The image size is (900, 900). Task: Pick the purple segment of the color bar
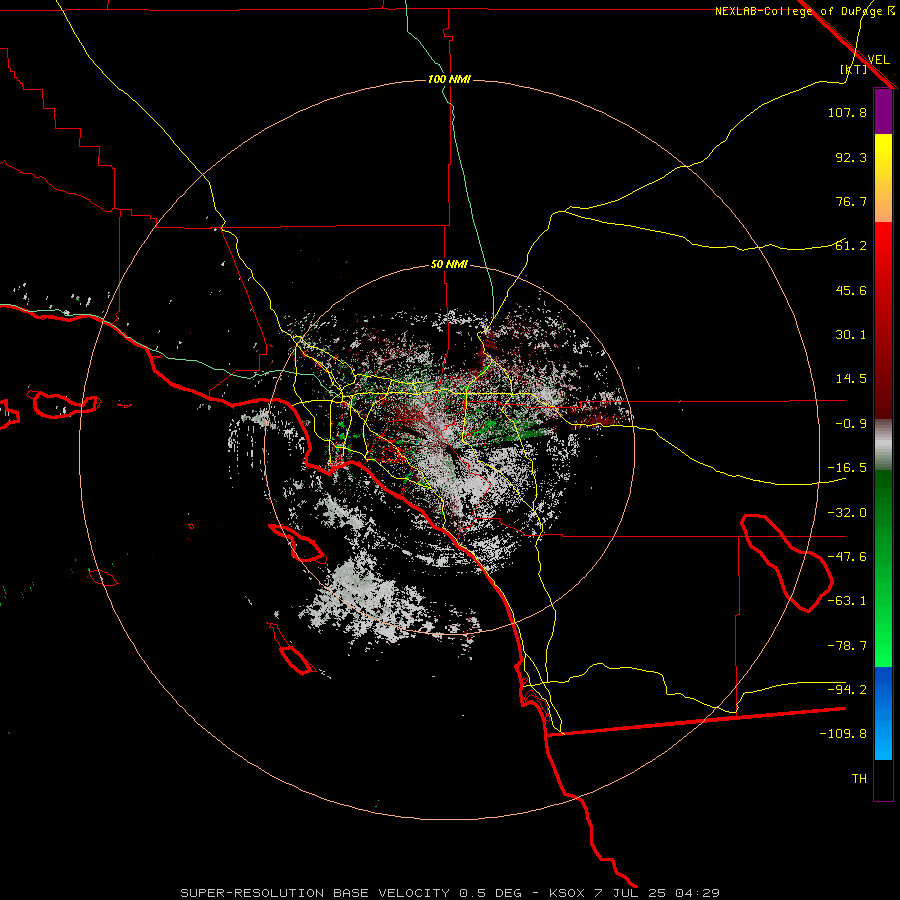coord(883,111)
